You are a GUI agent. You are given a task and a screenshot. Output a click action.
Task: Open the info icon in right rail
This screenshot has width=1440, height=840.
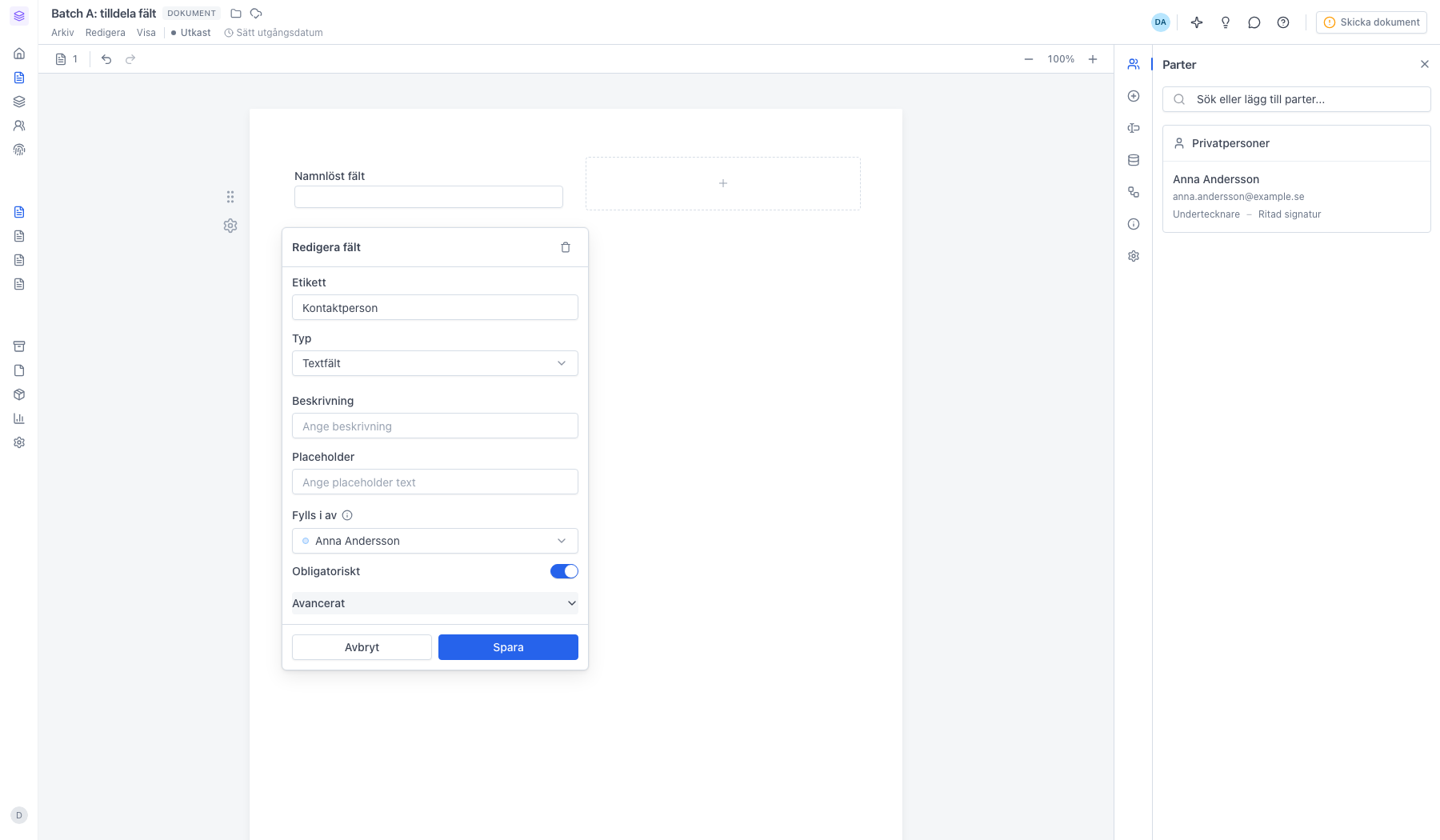click(x=1134, y=224)
